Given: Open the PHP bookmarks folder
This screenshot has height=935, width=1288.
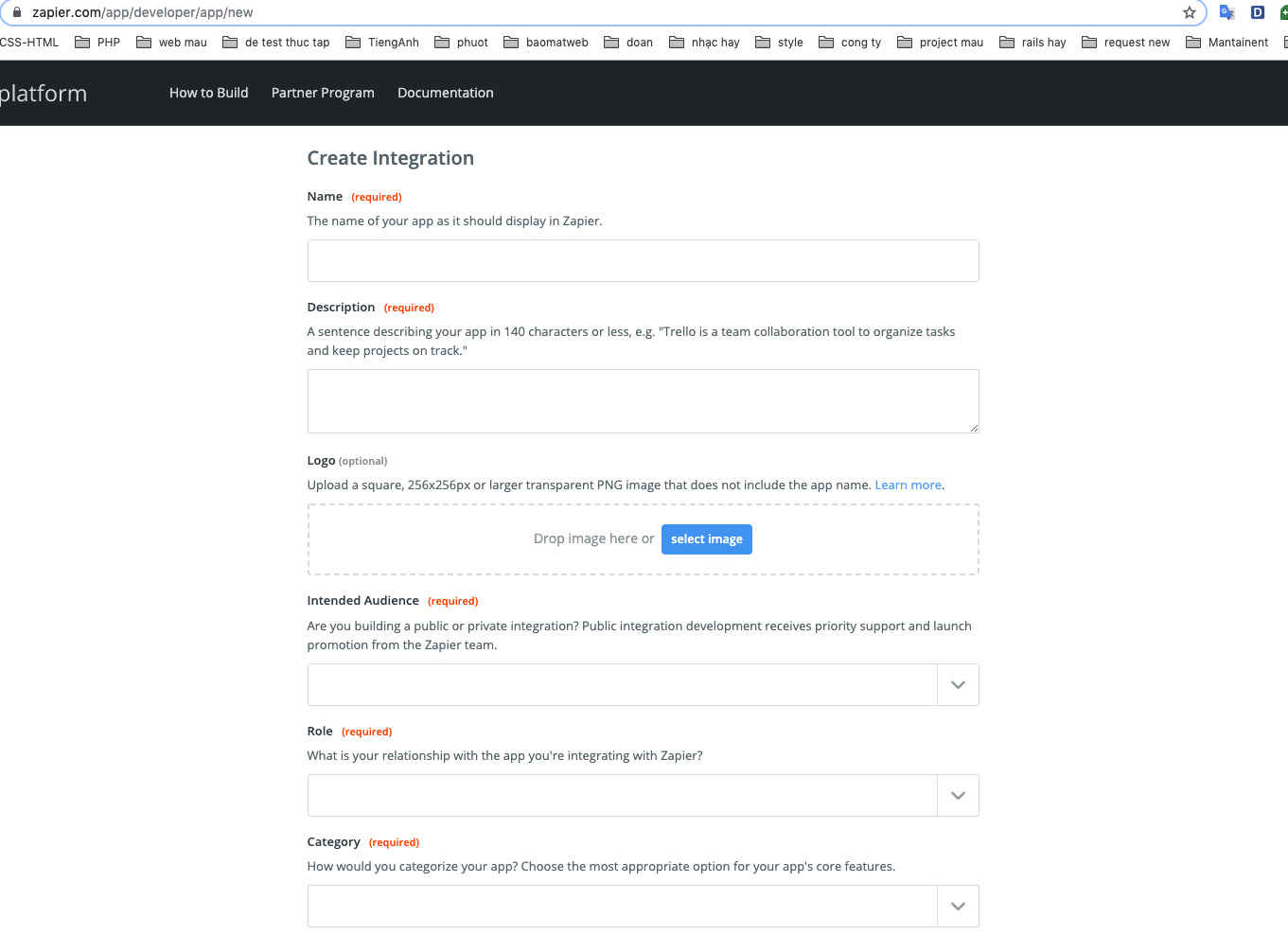Looking at the screenshot, I should click(98, 43).
